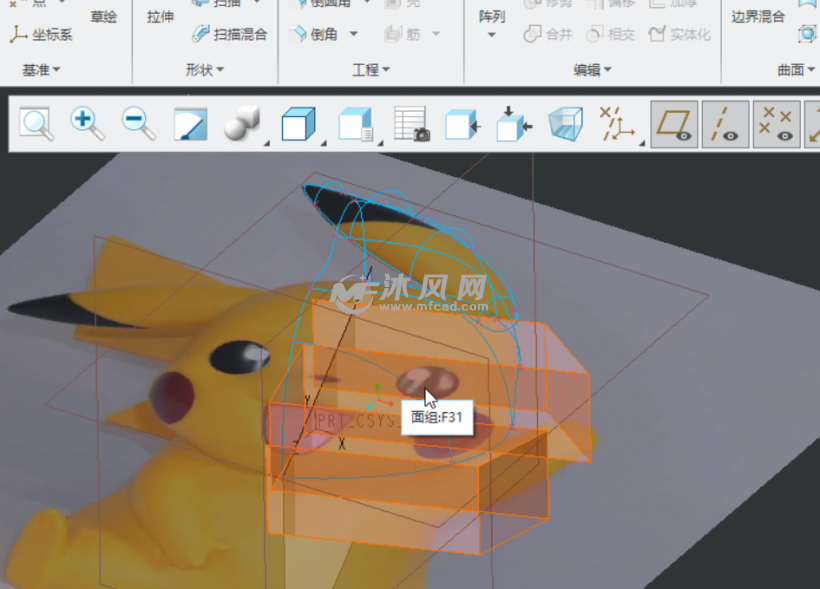Select the 坐标系 coordinate system tool
The height and width of the screenshot is (589, 820).
(41, 35)
